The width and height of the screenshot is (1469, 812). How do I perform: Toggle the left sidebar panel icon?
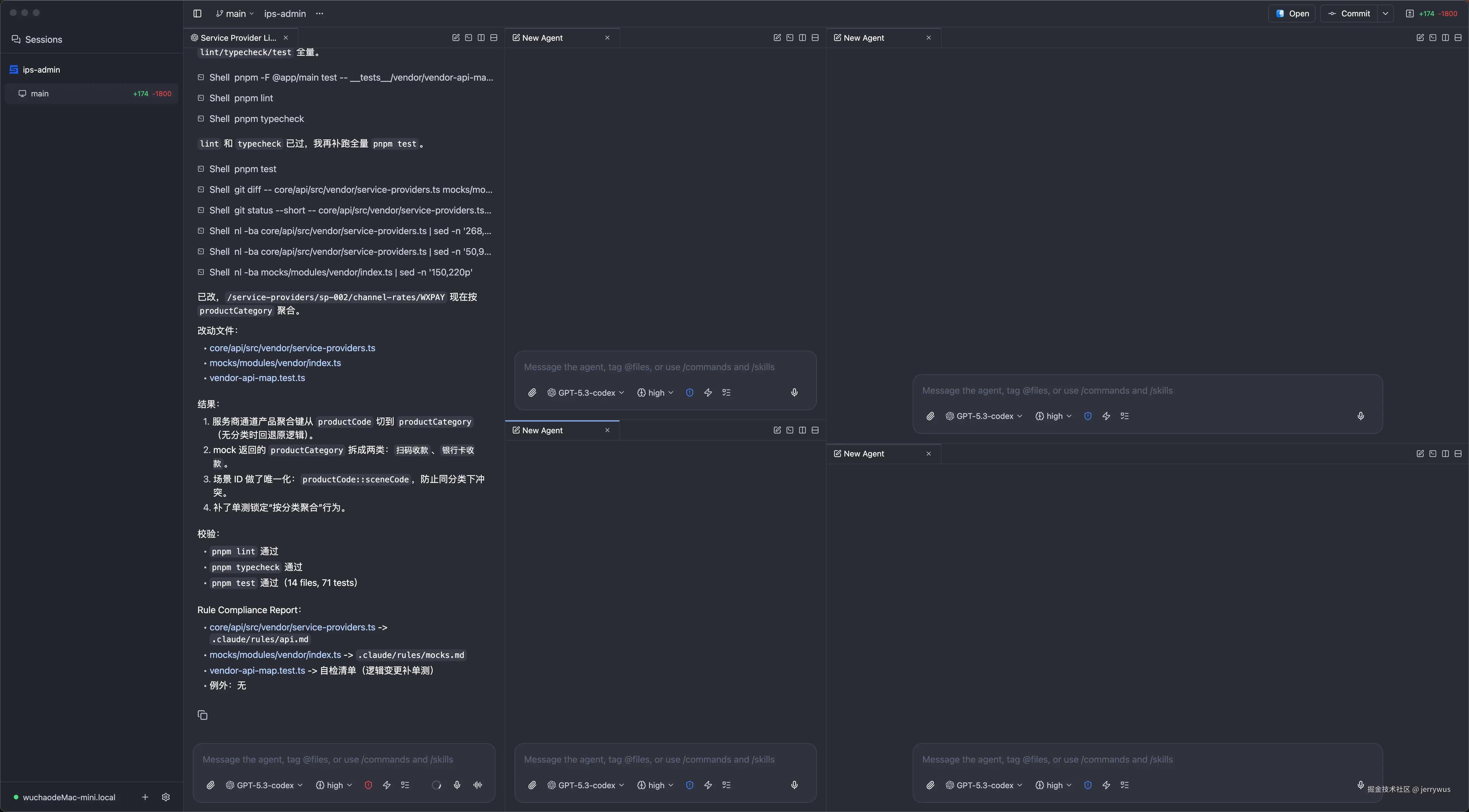point(197,14)
